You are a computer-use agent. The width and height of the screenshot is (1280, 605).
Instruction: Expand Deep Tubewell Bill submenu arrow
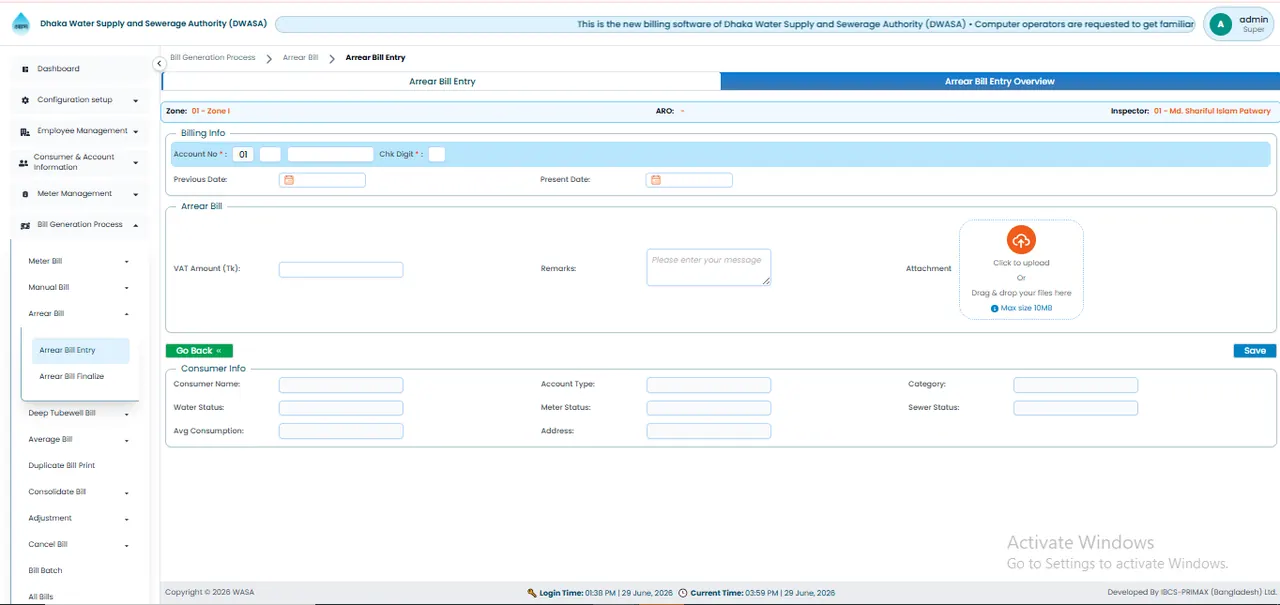tap(126, 414)
